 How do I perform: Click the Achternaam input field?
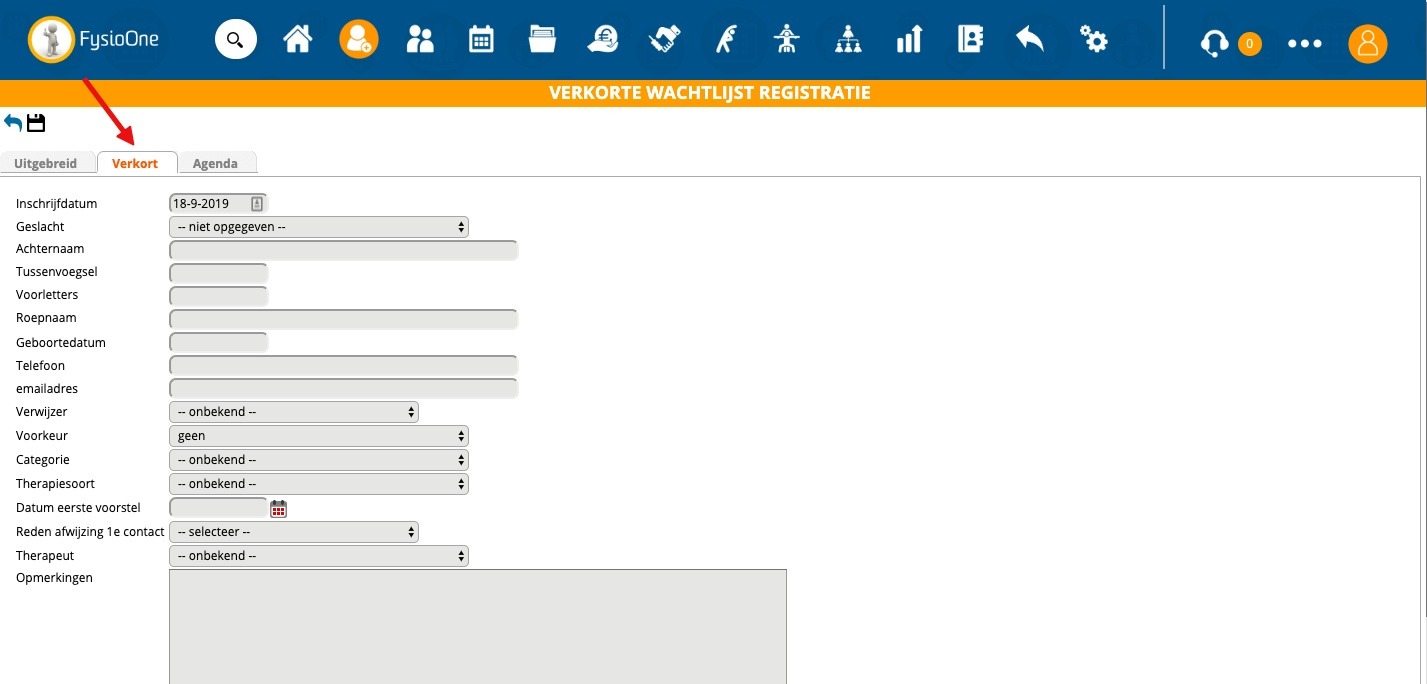(x=343, y=250)
